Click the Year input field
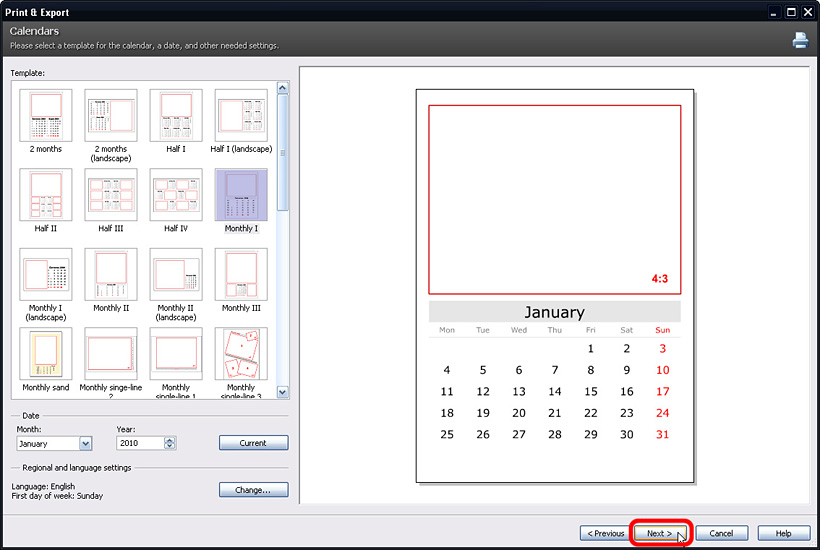This screenshot has width=820, height=550. point(140,443)
